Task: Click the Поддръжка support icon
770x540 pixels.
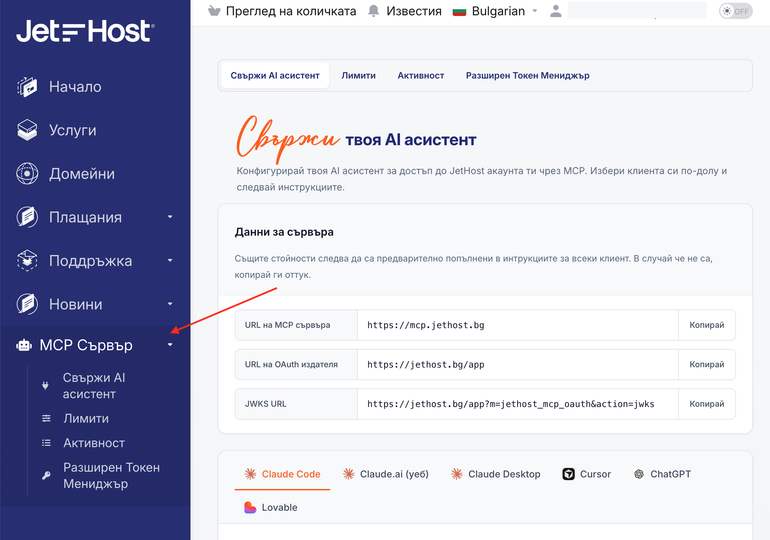Action: 27,261
